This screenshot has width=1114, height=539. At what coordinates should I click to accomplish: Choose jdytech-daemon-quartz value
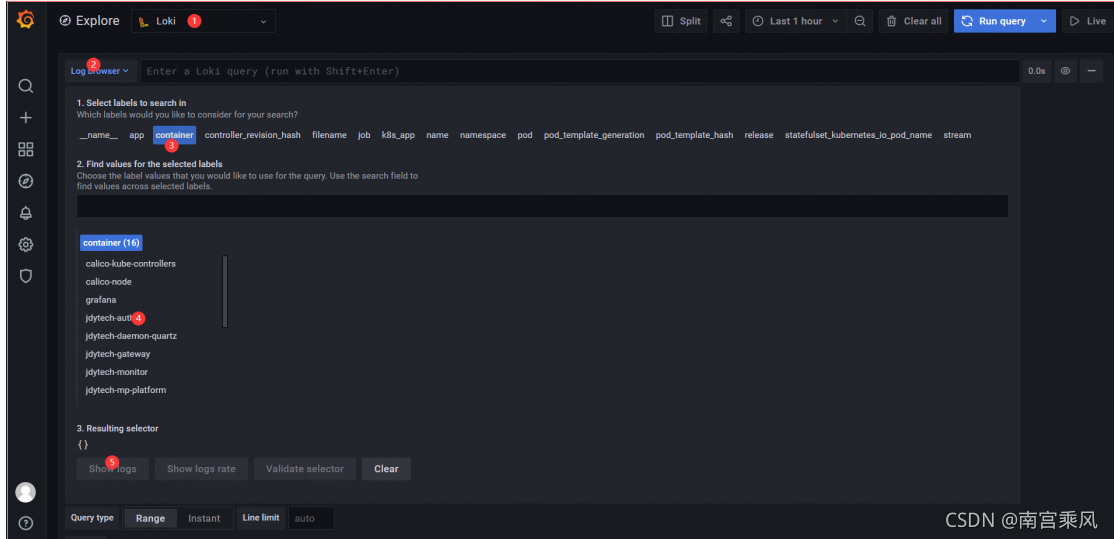(x=131, y=336)
